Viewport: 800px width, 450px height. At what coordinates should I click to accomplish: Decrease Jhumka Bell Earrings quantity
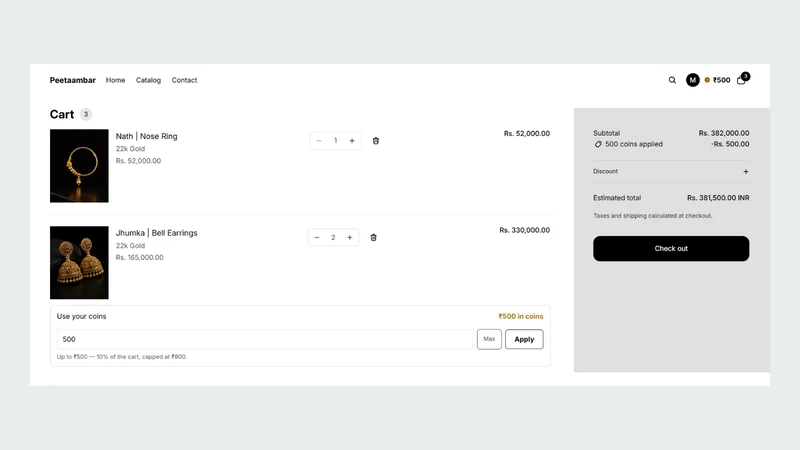317,237
